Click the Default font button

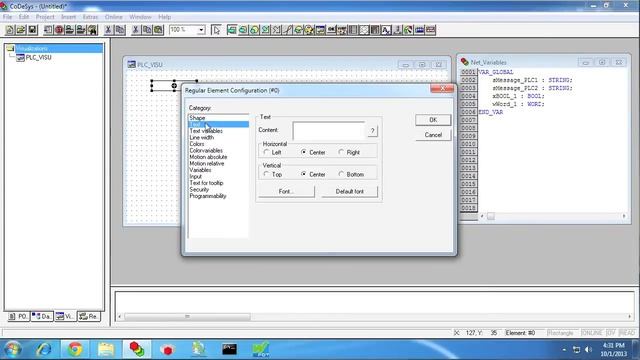point(349,191)
